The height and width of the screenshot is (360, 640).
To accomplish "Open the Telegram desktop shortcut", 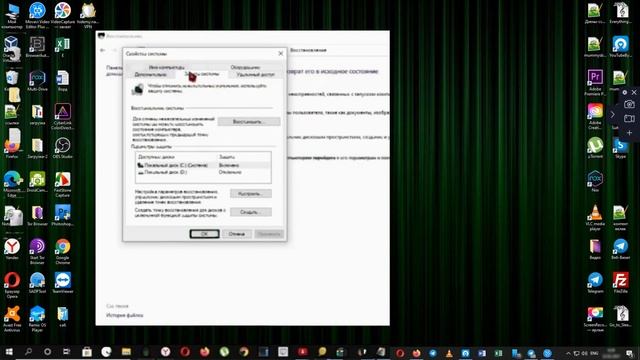I will (x=595, y=282).
